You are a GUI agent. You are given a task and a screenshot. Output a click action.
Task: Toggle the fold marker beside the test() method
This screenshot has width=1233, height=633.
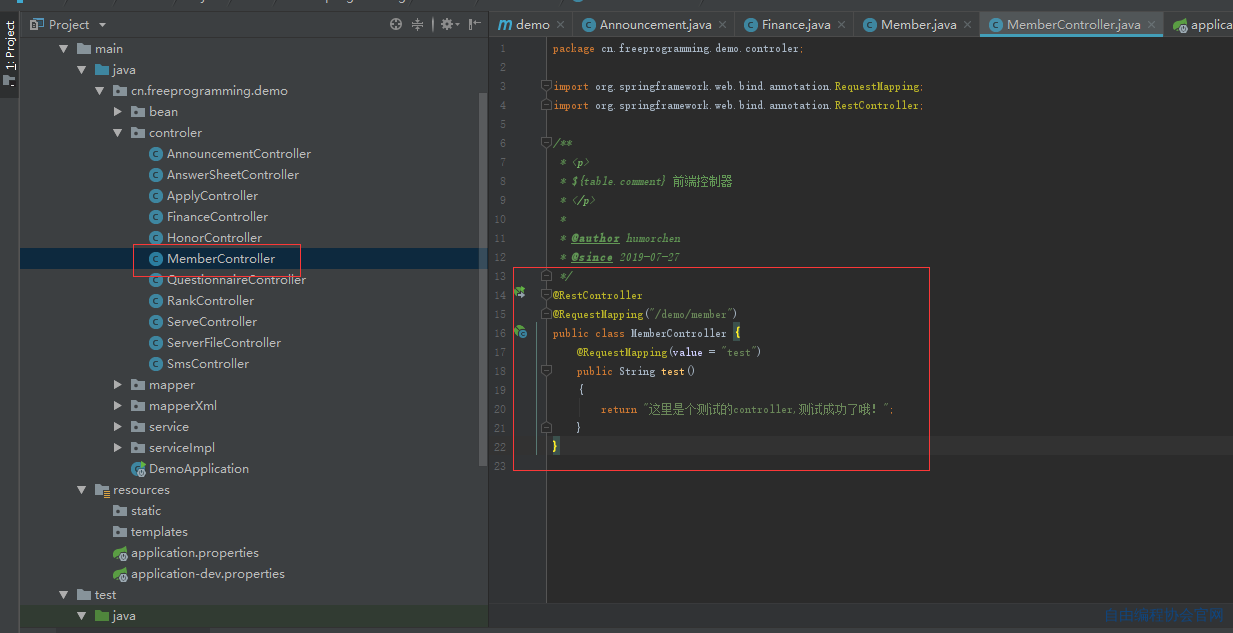coord(546,371)
